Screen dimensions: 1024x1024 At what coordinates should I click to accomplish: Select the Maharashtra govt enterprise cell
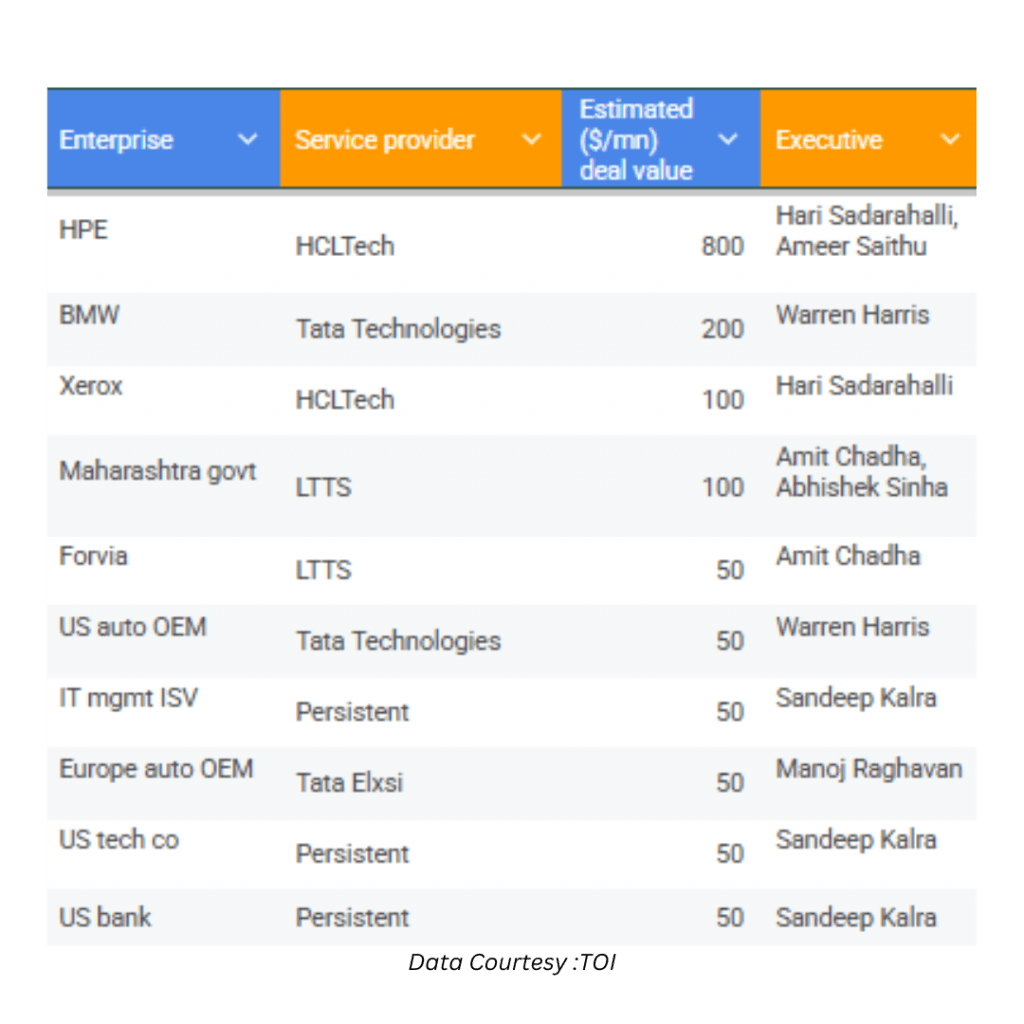coord(158,469)
